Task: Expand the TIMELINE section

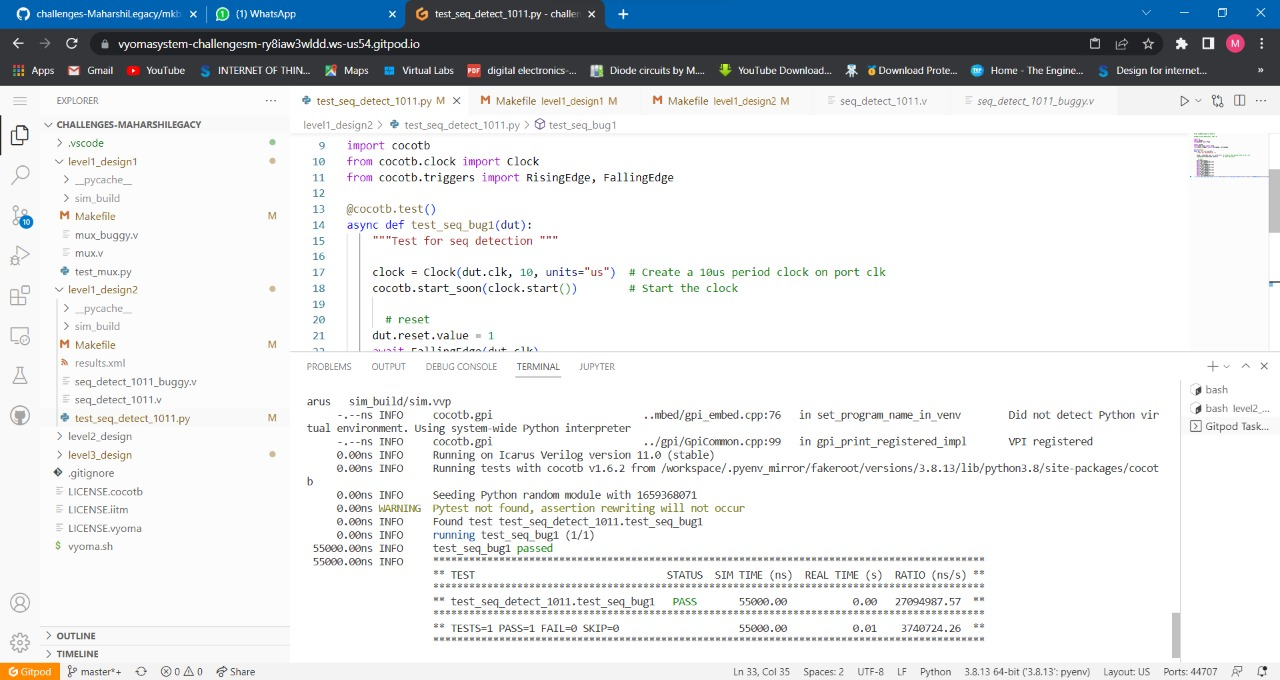Action: [77, 654]
